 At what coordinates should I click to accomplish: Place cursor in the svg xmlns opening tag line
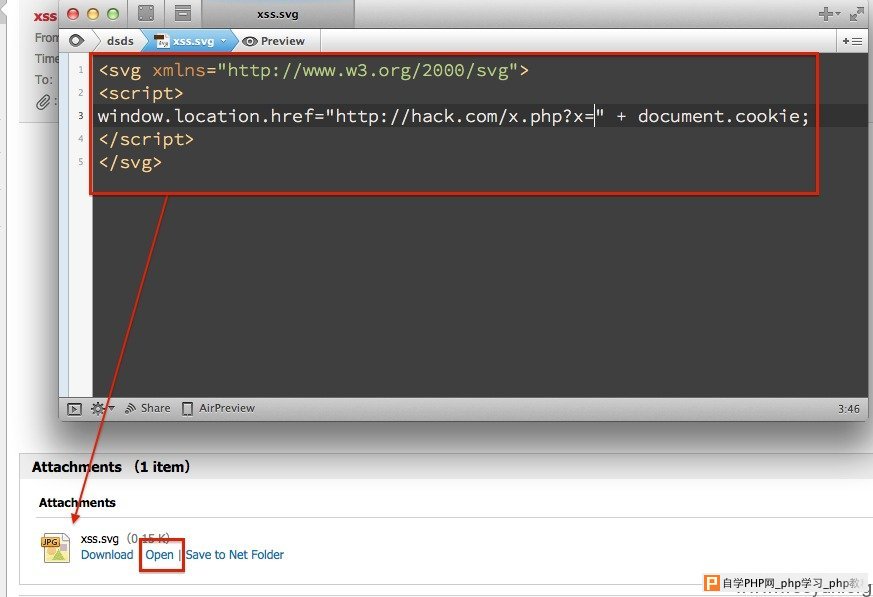click(313, 71)
